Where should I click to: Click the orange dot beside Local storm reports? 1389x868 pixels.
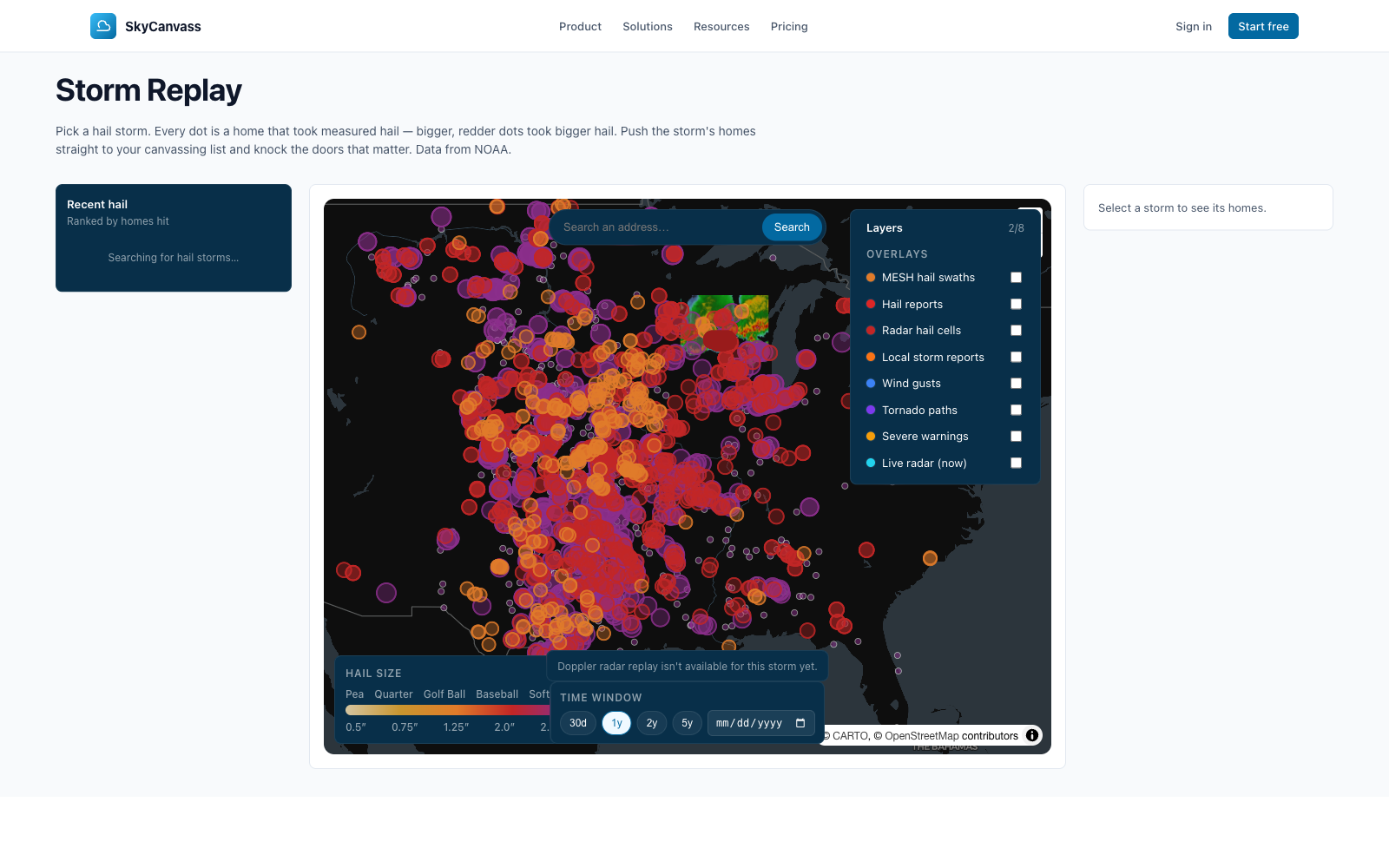coord(871,358)
